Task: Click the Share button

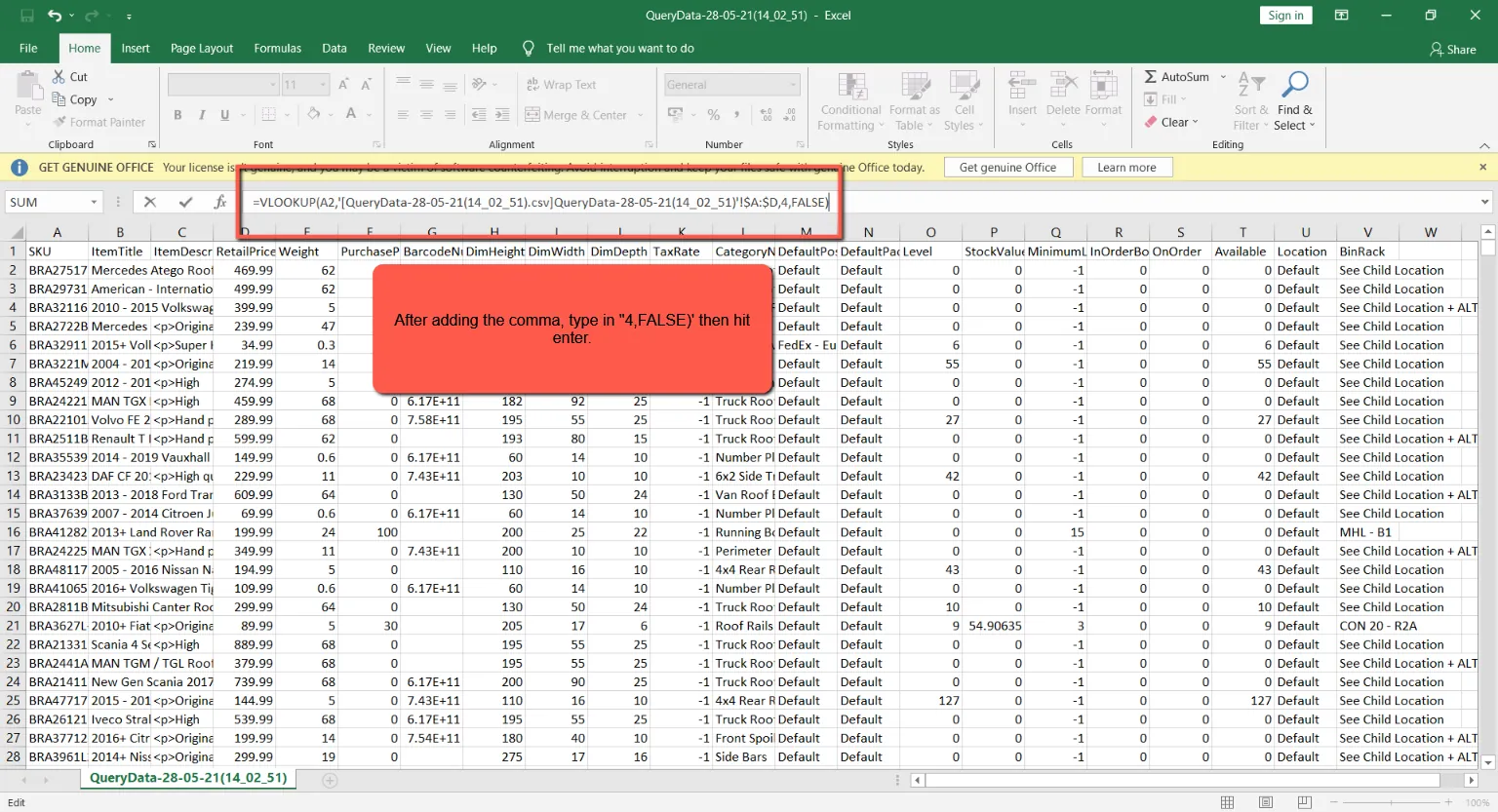Action: (x=1453, y=49)
